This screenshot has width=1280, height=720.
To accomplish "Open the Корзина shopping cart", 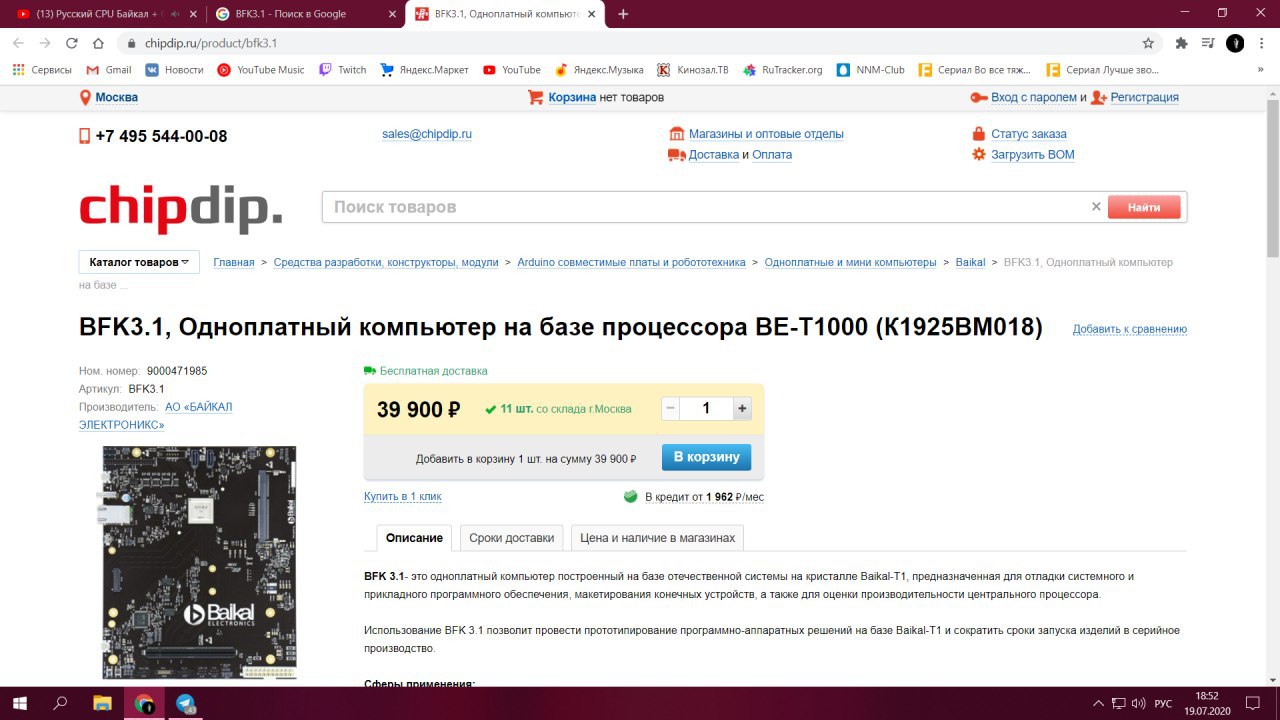I will click(572, 97).
